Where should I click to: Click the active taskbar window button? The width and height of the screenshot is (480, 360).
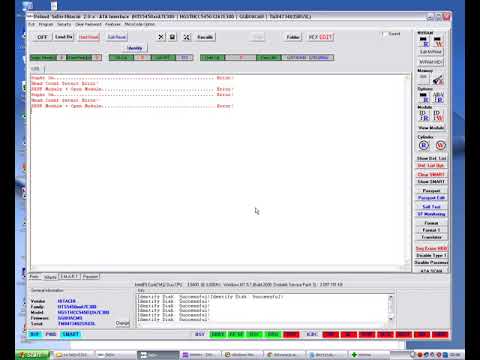(158, 355)
